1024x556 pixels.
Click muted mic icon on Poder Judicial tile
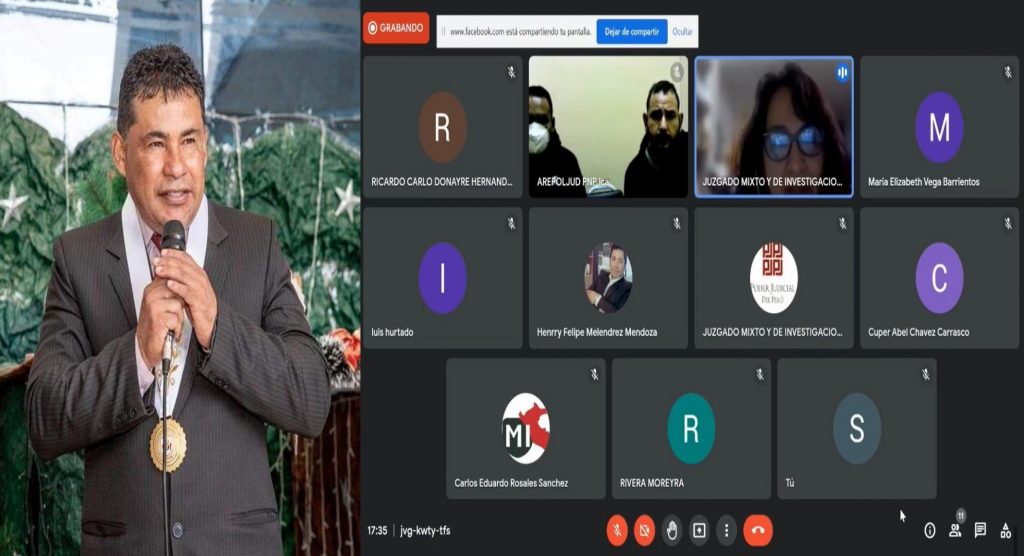(842, 224)
